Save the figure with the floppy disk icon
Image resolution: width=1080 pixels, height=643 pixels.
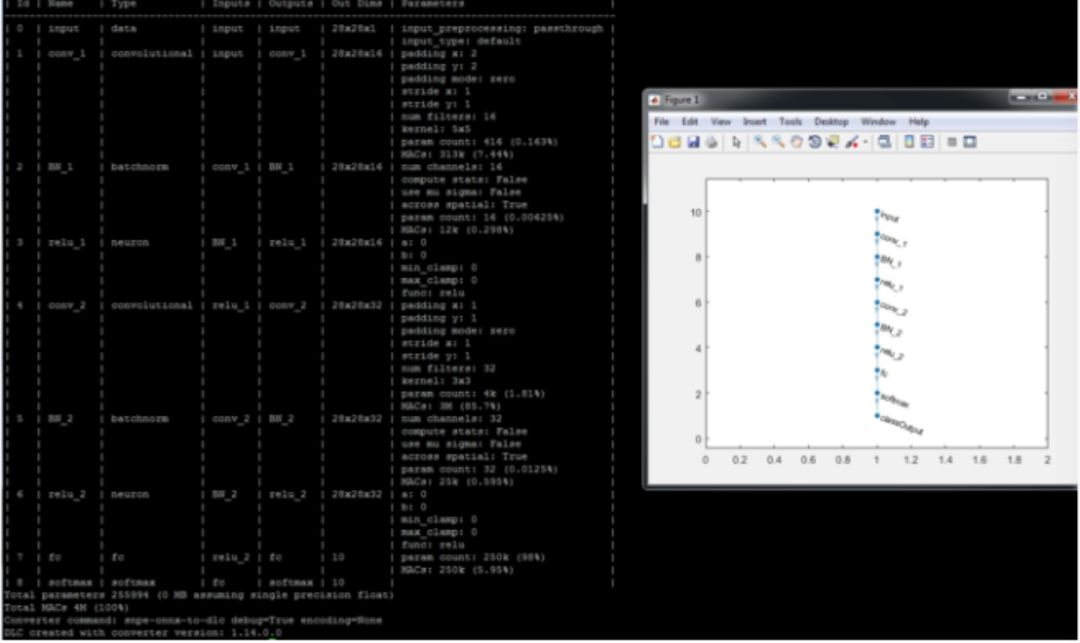693,142
